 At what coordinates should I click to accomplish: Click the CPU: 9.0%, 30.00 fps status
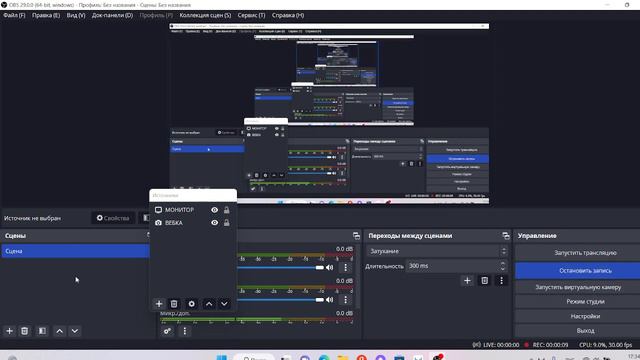coord(605,345)
